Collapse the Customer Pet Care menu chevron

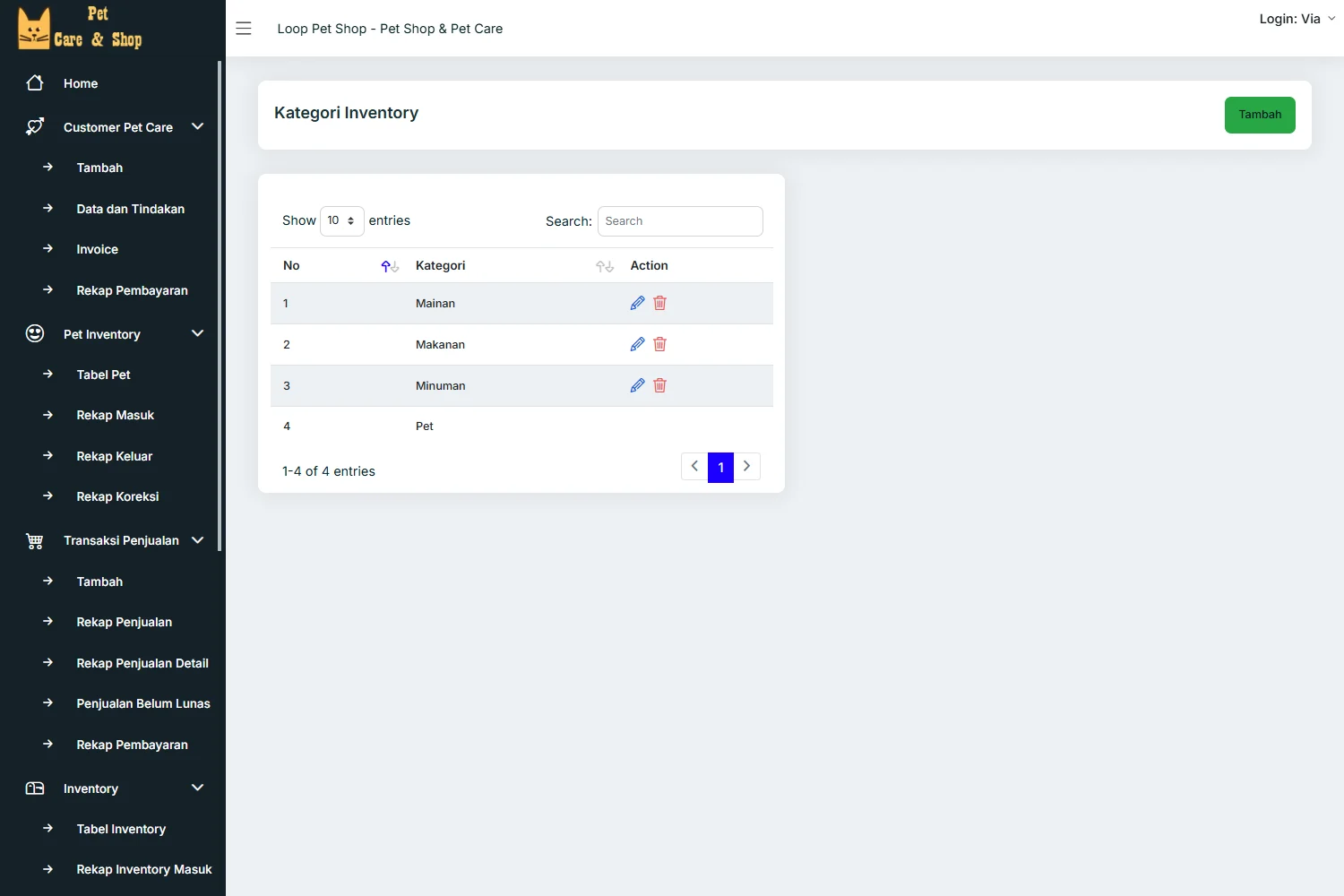(x=198, y=126)
